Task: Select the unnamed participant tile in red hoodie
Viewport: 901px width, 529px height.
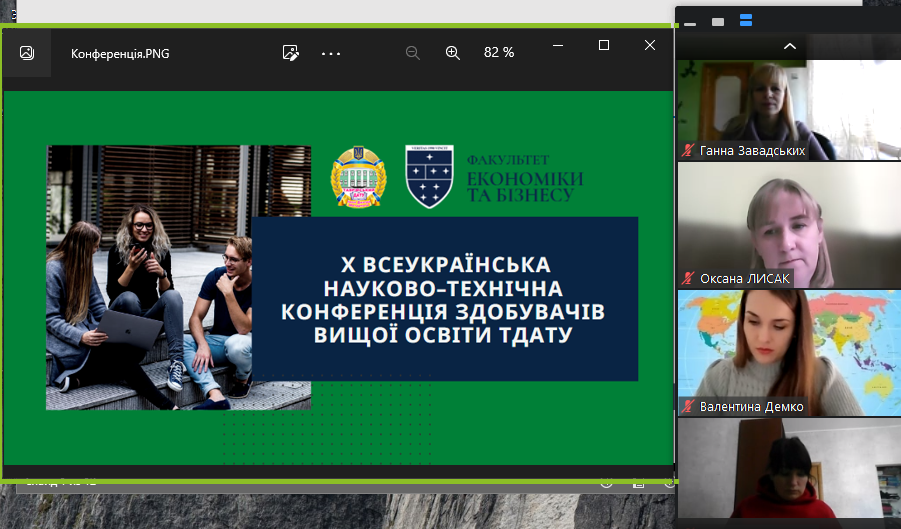Action: tap(790, 468)
